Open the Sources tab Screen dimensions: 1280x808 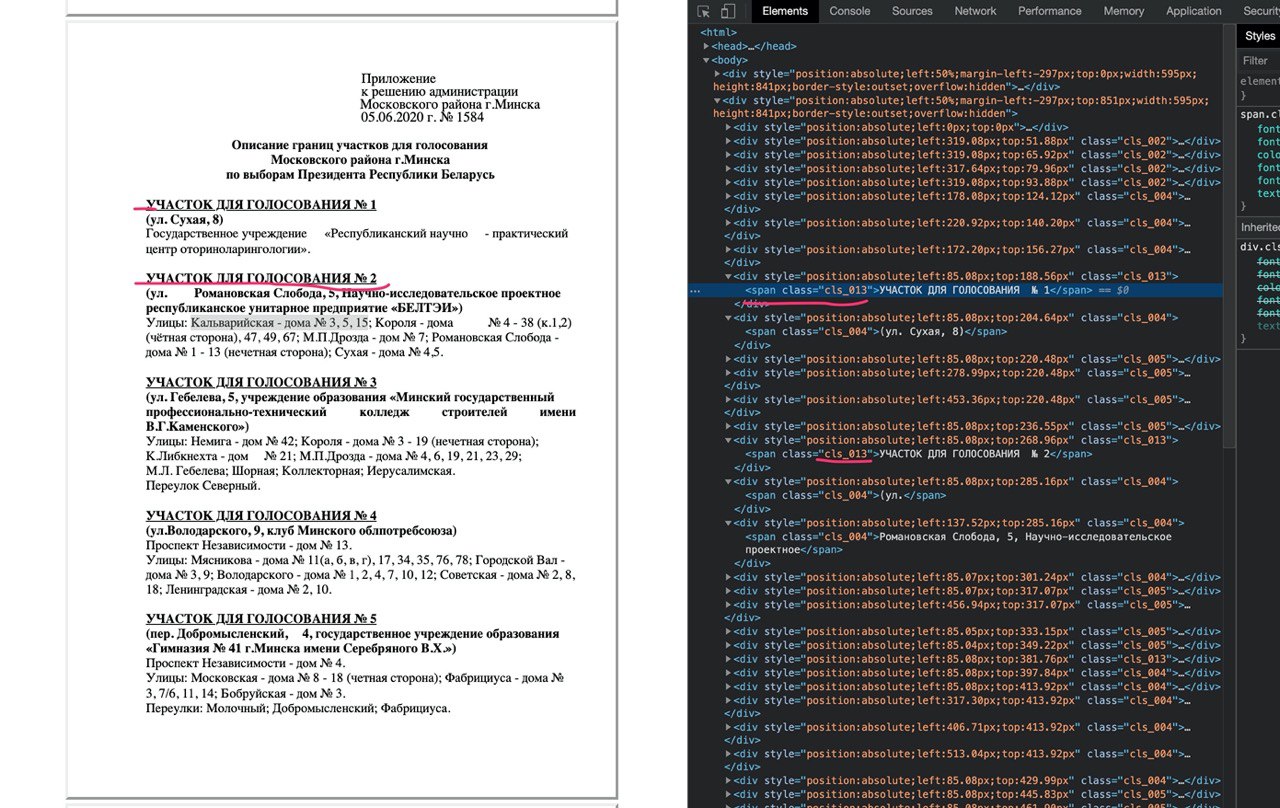pyautogui.click(x=912, y=11)
